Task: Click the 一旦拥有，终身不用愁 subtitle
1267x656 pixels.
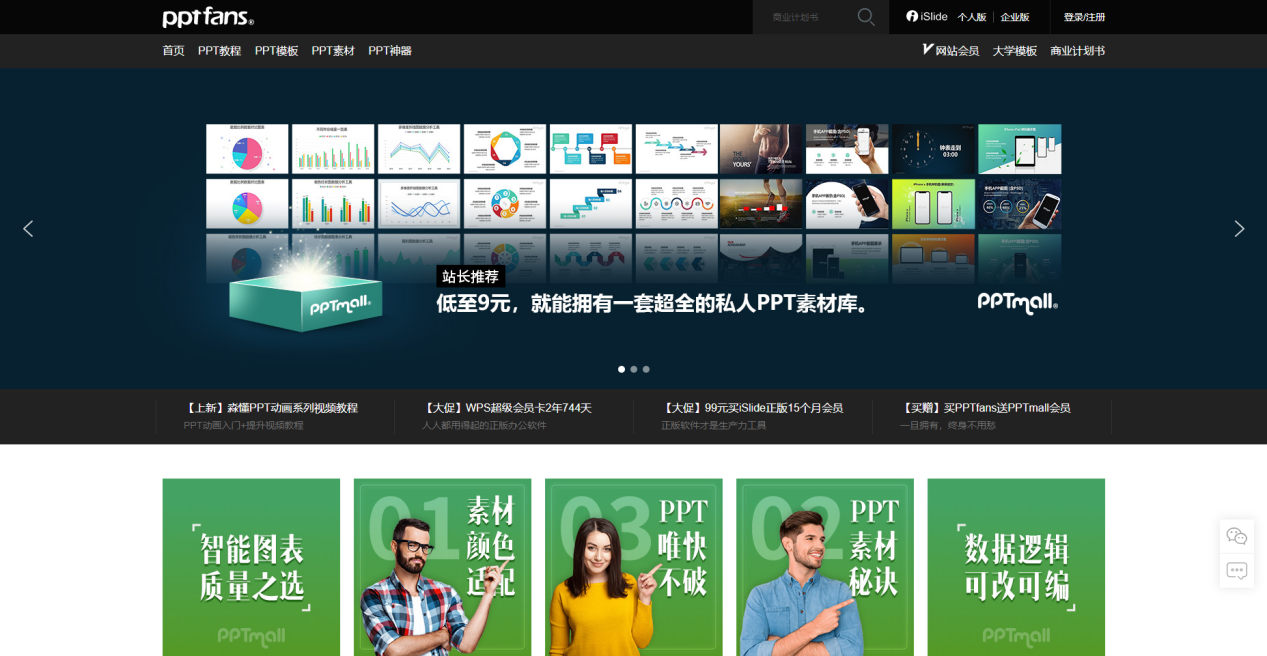Action: click(947, 426)
